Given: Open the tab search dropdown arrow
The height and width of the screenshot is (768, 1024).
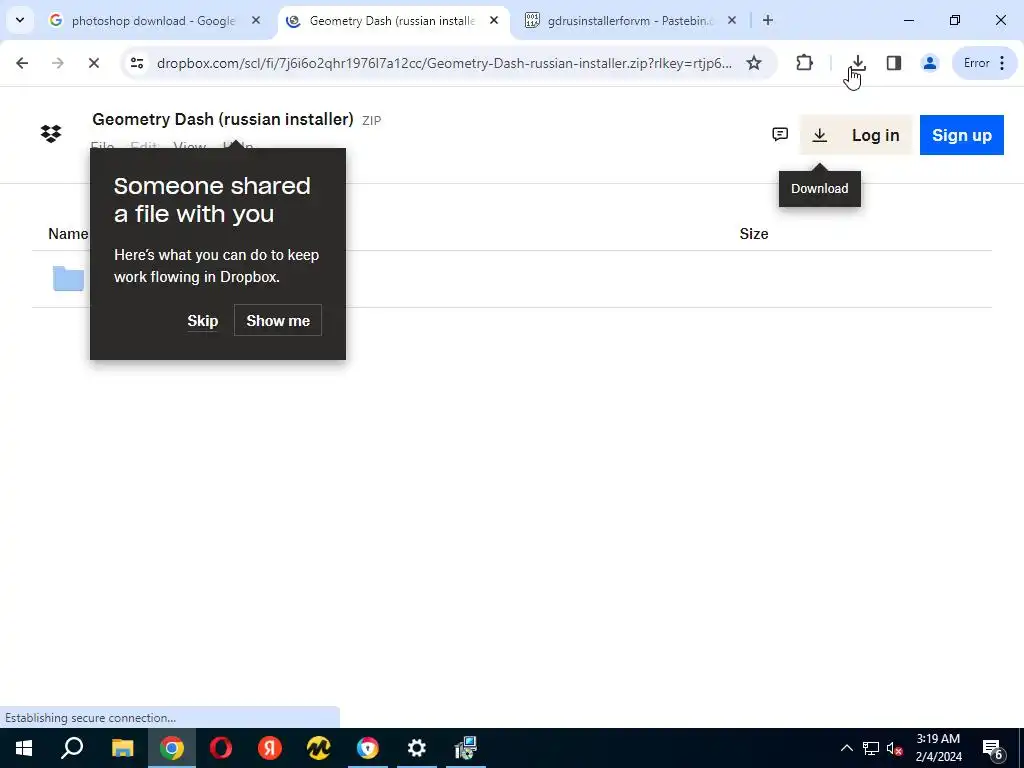Looking at the screenshot, I should 20,20.
